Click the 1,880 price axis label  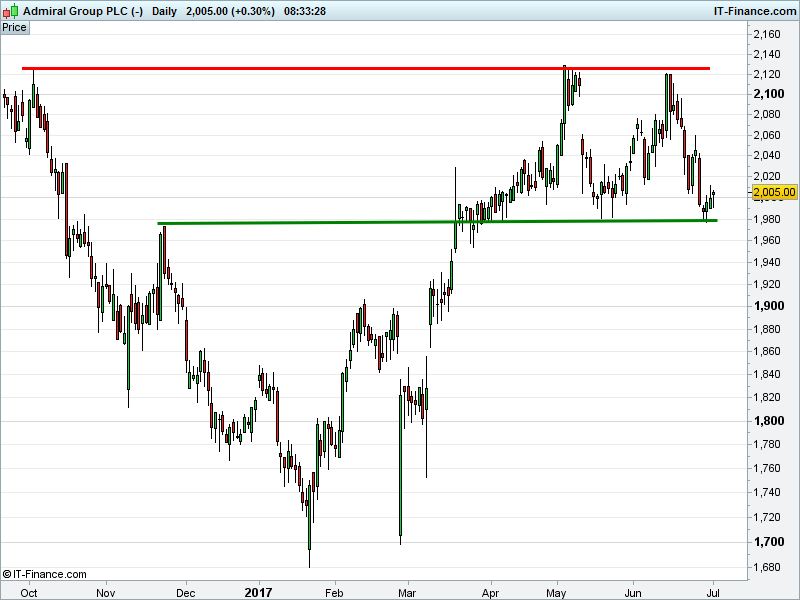[767, 329]
